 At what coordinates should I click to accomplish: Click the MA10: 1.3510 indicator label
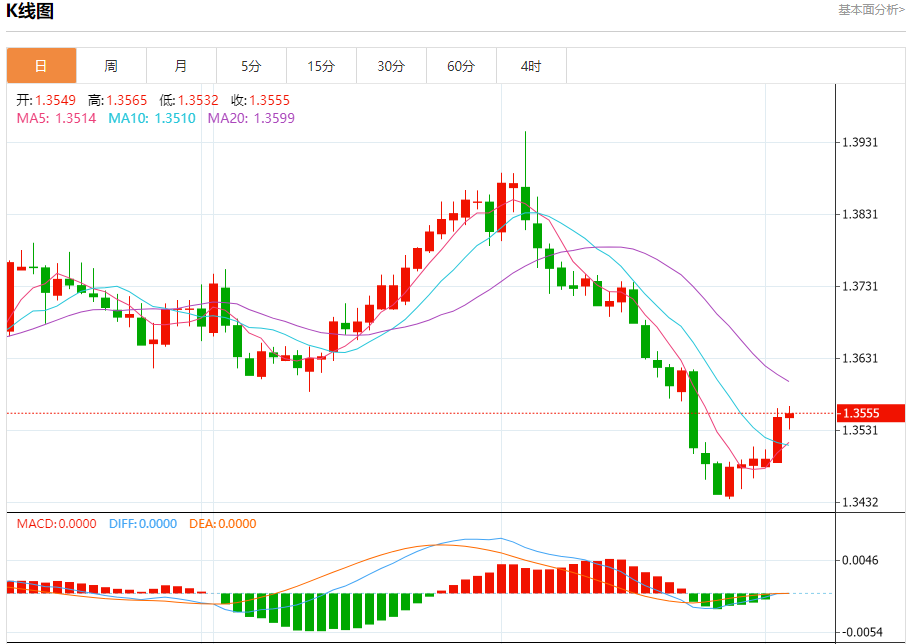click(152, 118)
